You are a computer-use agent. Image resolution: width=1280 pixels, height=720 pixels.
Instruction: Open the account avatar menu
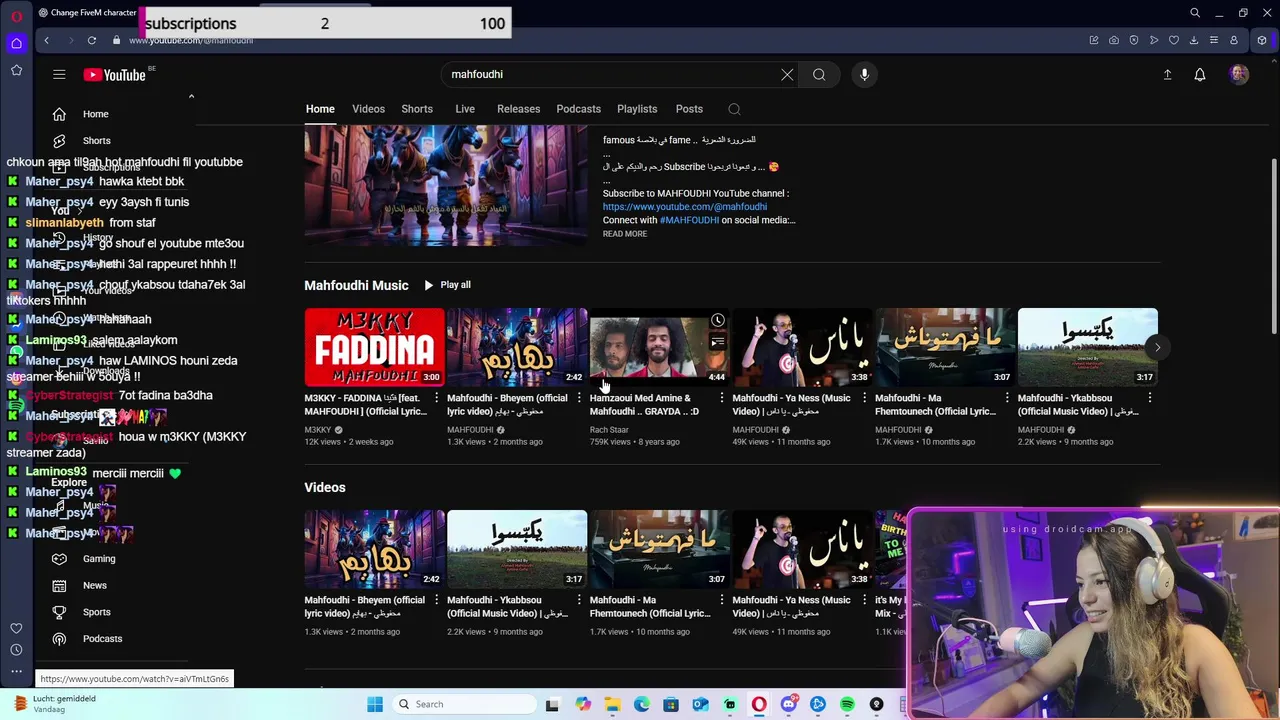1239,74
